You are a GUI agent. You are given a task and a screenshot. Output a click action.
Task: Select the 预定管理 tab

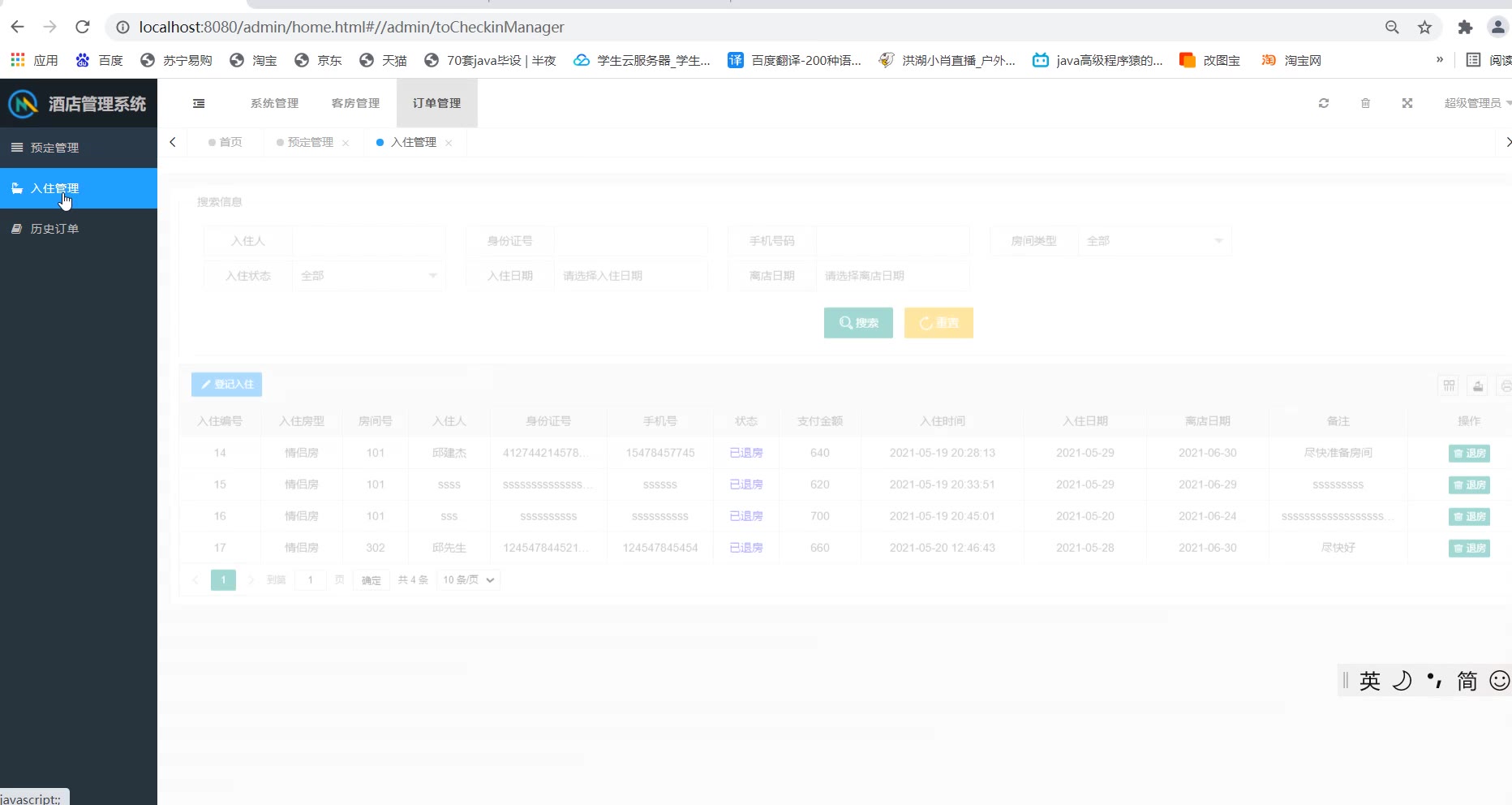coord(310,142)
